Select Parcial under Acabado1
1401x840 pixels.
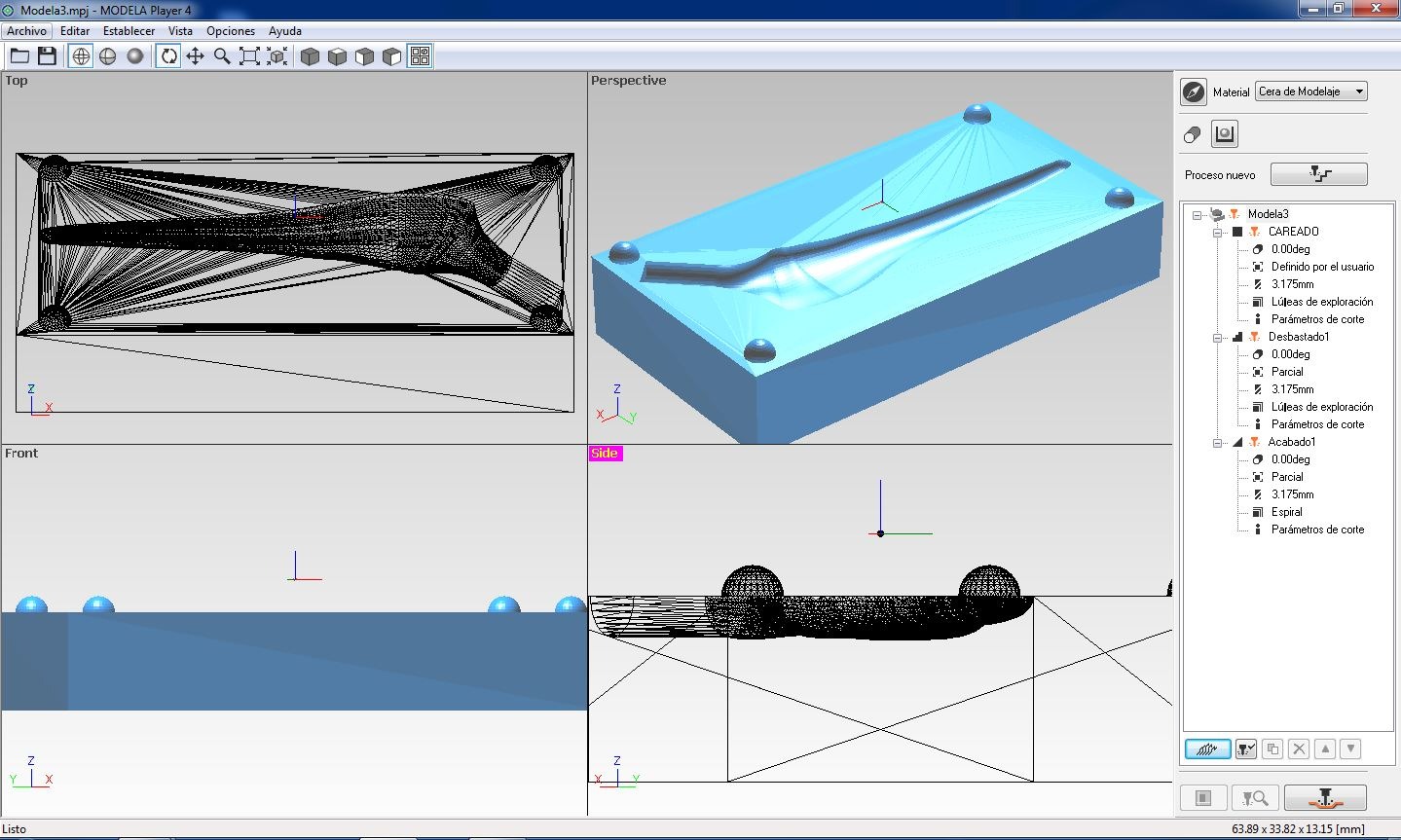tap(1286, 477)
